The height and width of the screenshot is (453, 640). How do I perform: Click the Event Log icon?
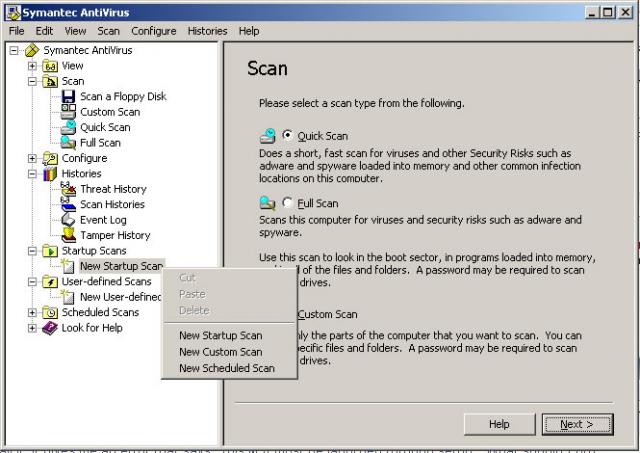click(x=68, y=220)
